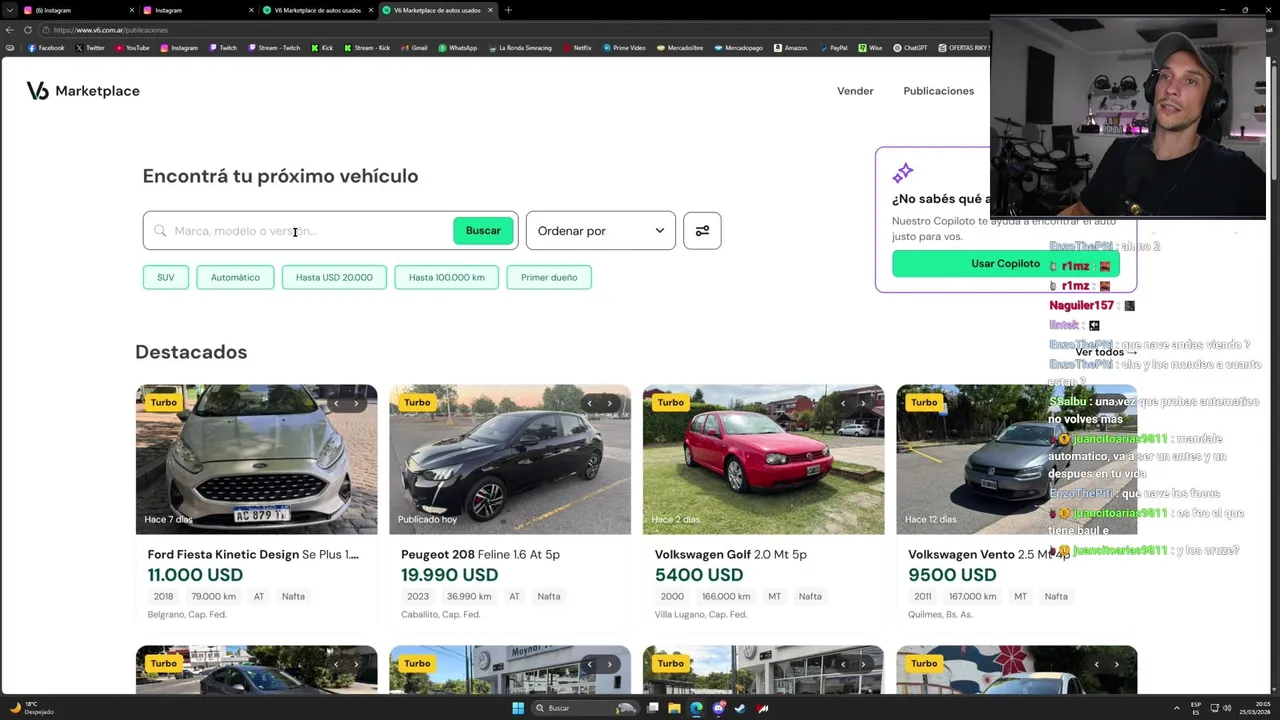
Task: Go back with browser back arrow
Action: point(10,30)
